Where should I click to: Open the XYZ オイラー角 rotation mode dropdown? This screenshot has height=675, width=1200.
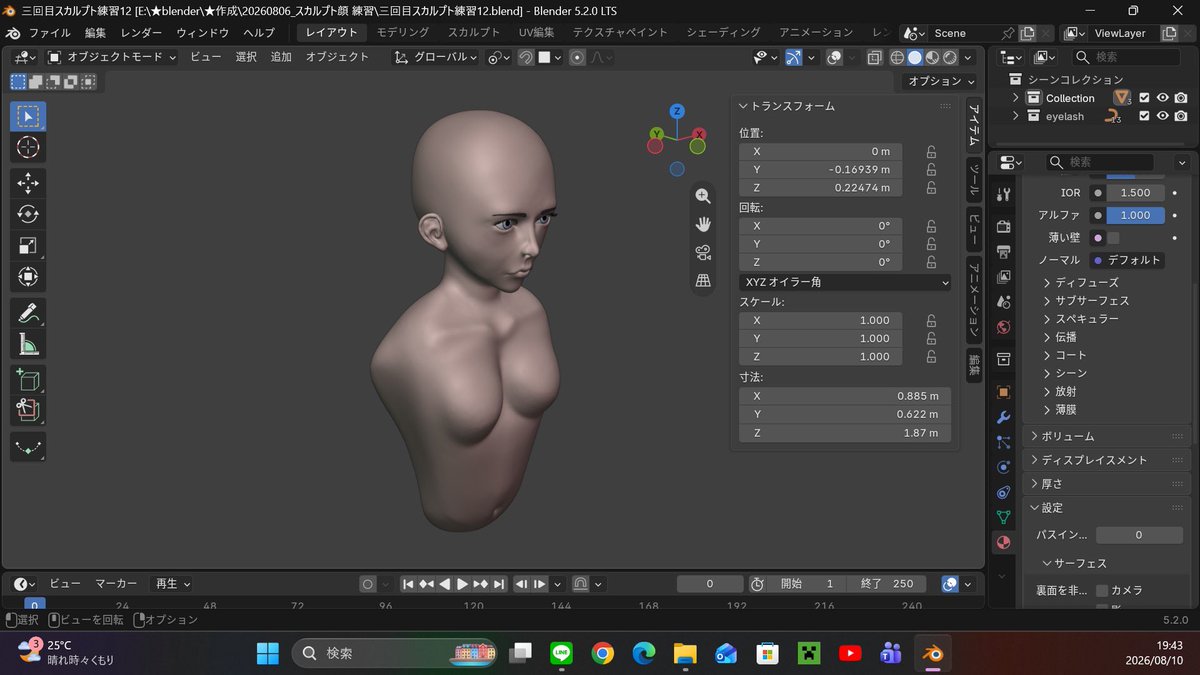(845, 282)
